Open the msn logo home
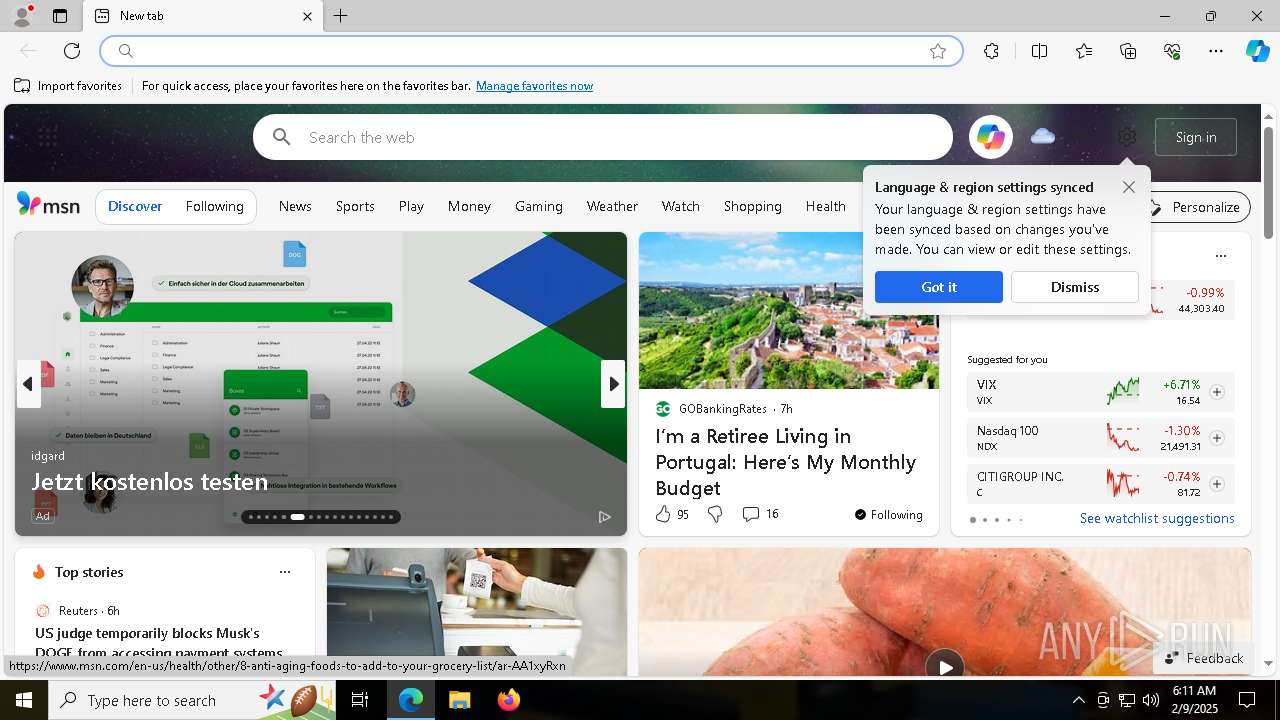This screenshot has width=1280, height=720. 48,205
